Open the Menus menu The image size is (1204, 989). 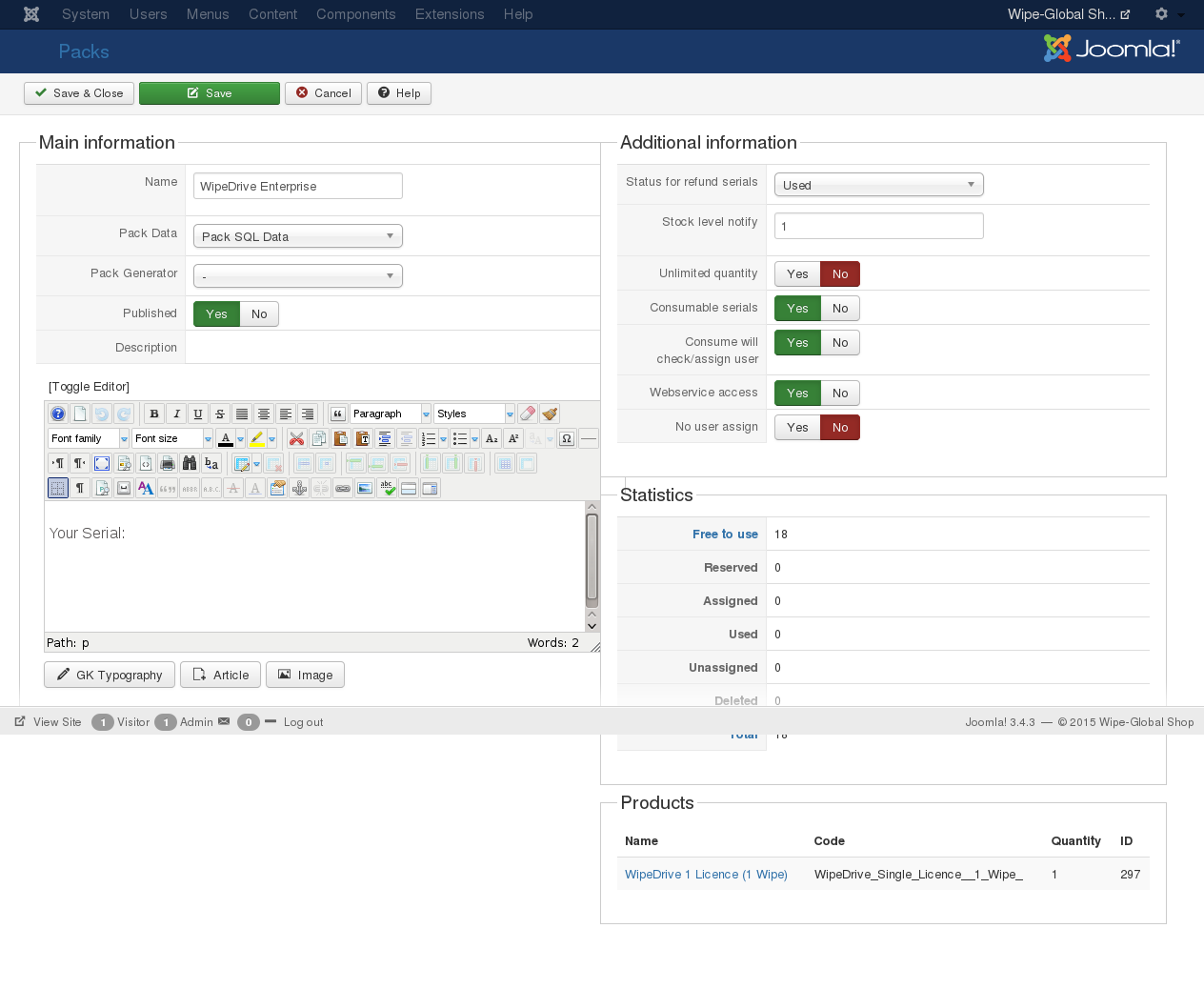click(208, 14)
